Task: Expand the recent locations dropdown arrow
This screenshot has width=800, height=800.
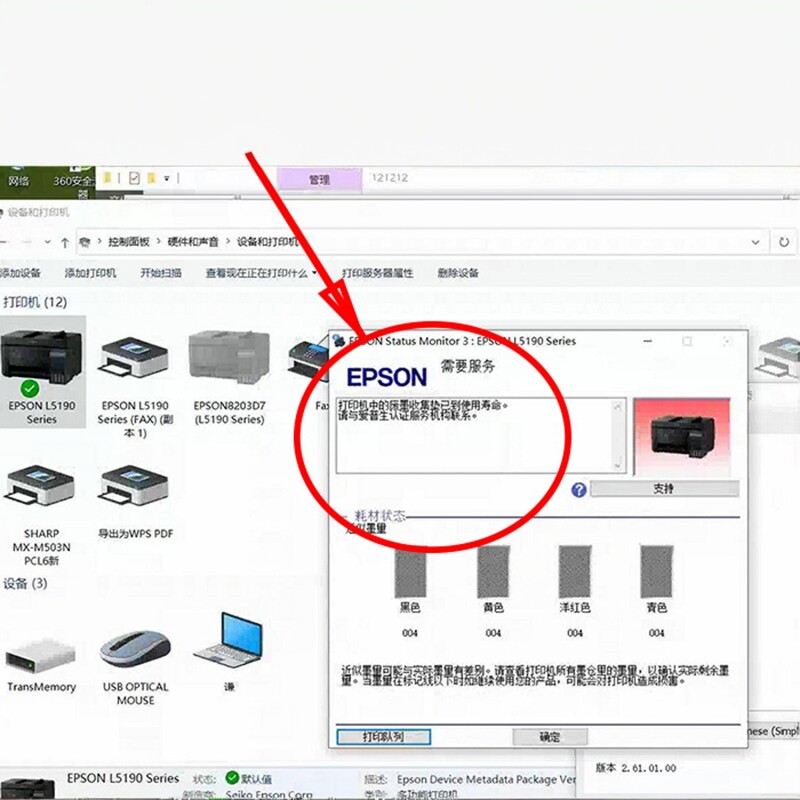Action: point(47,242)
